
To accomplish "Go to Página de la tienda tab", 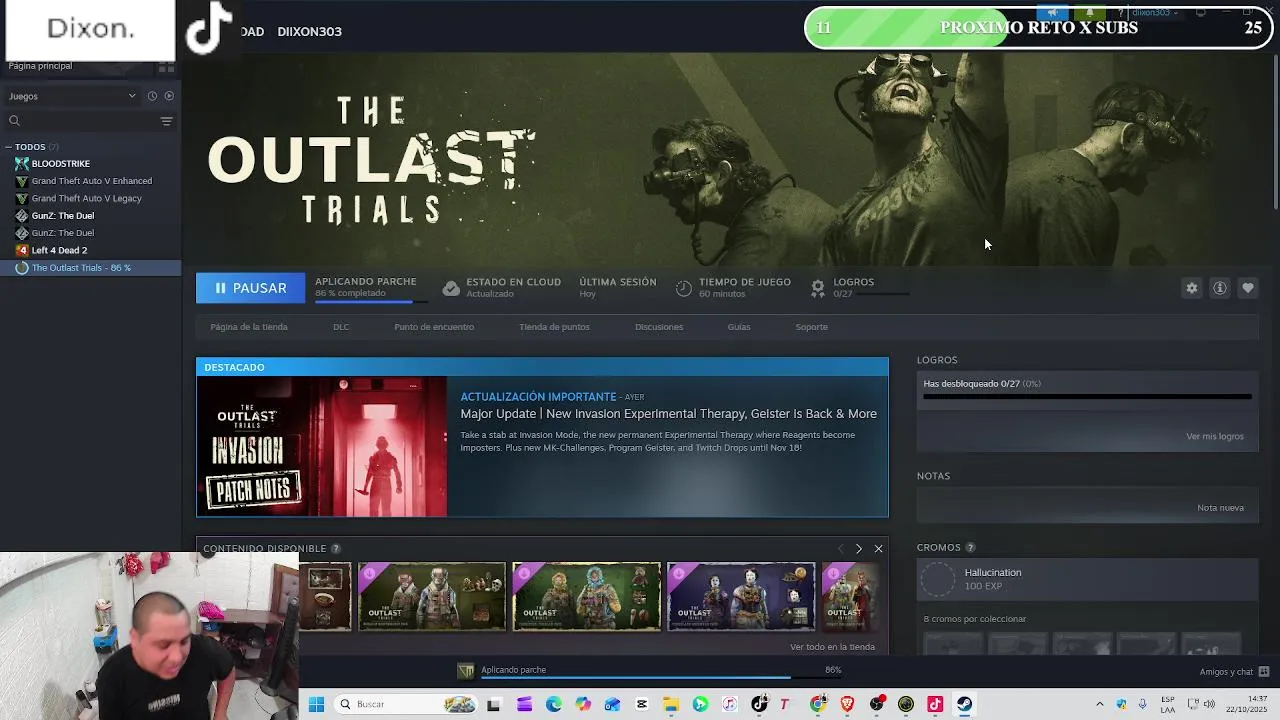I will tap(249, 327).
